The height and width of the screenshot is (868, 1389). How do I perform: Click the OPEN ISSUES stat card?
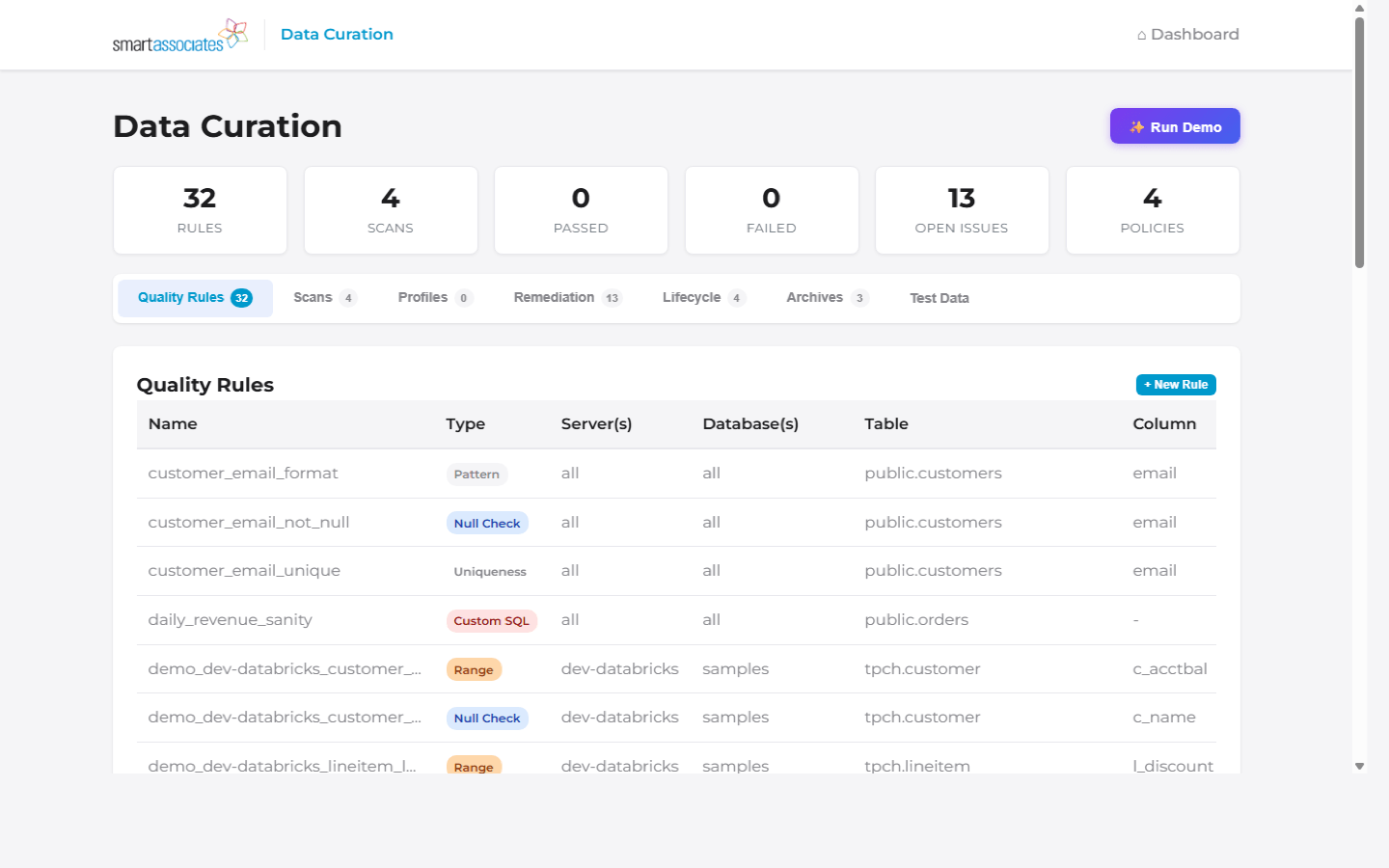point(961,210)
